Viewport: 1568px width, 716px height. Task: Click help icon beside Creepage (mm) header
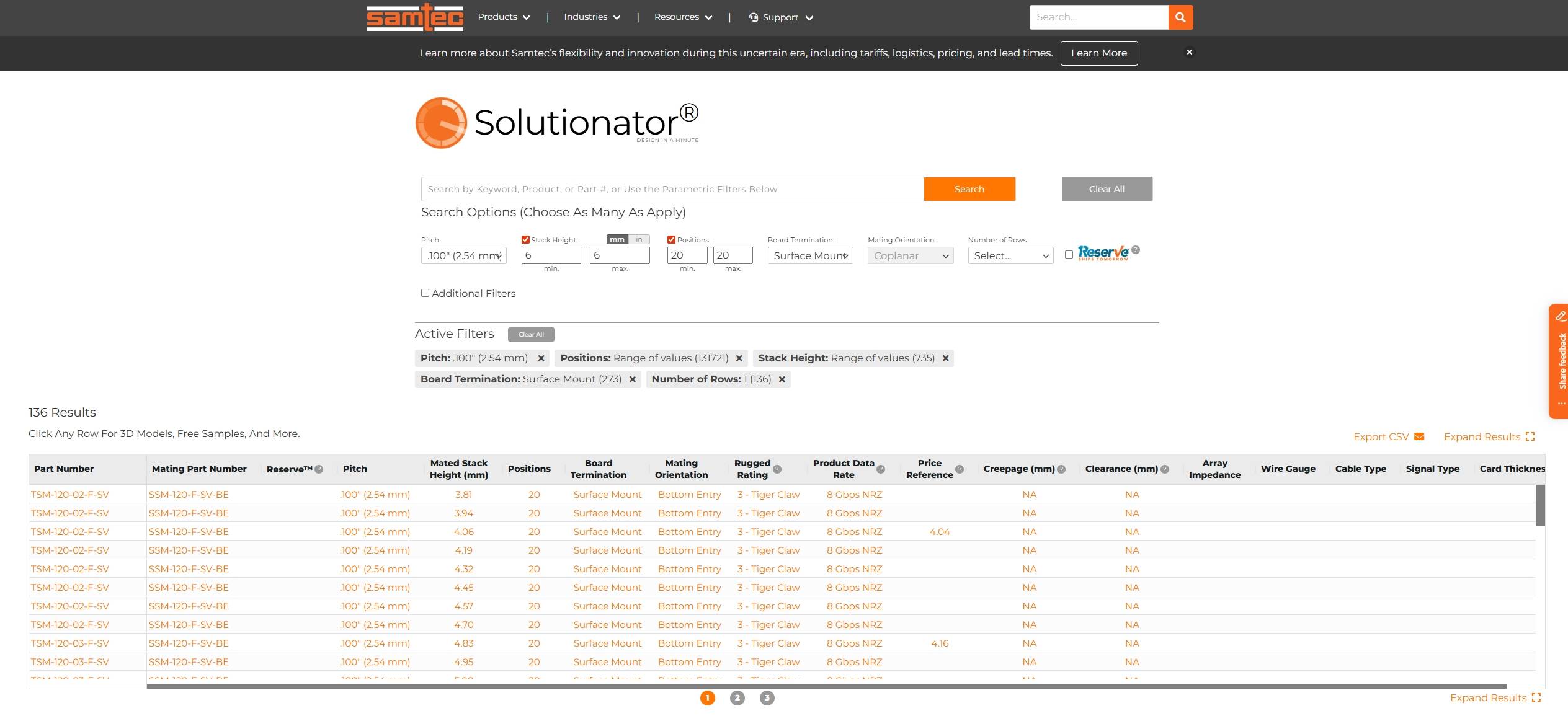click(1061, 469)
